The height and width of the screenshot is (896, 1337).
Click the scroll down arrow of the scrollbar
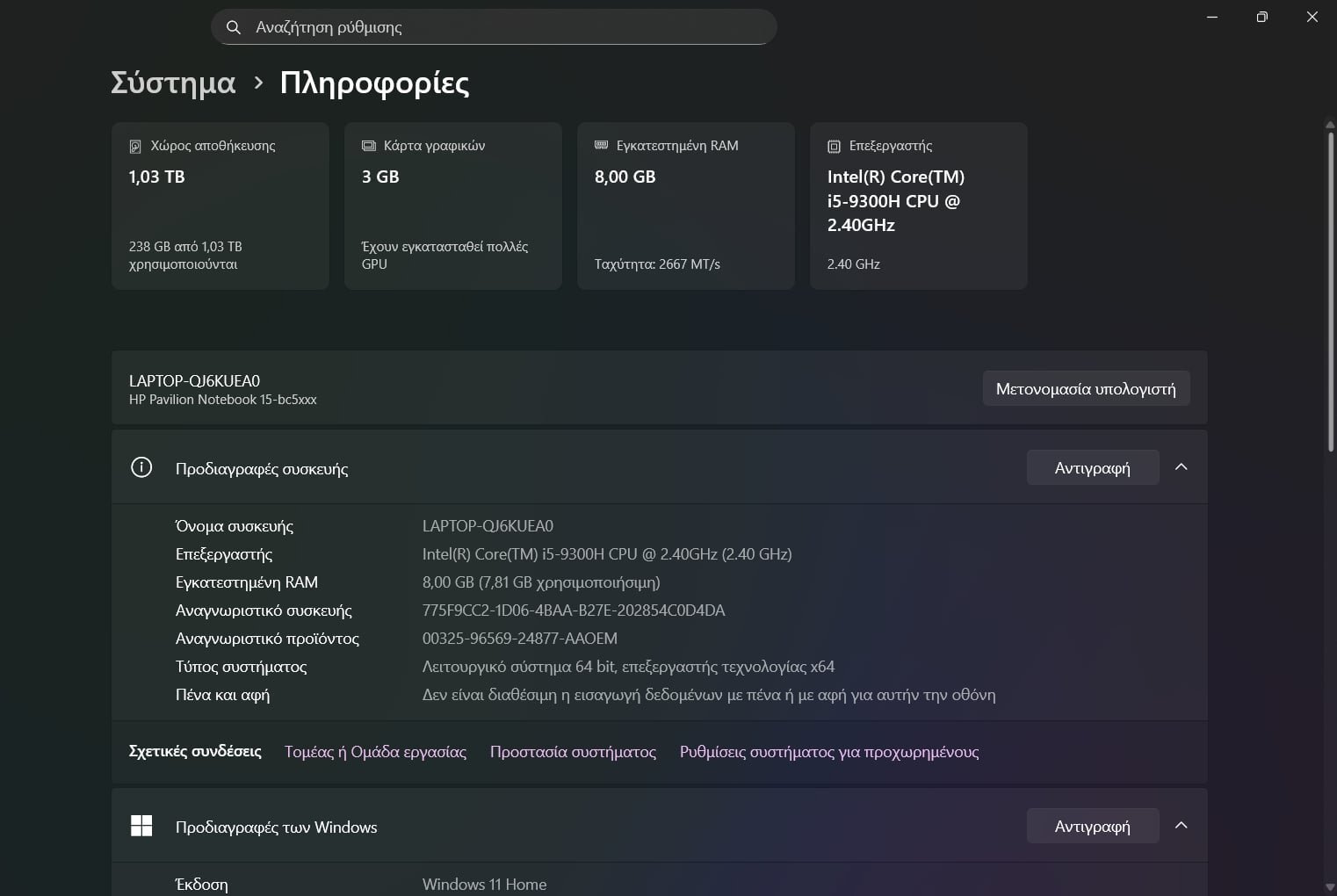1330,887
